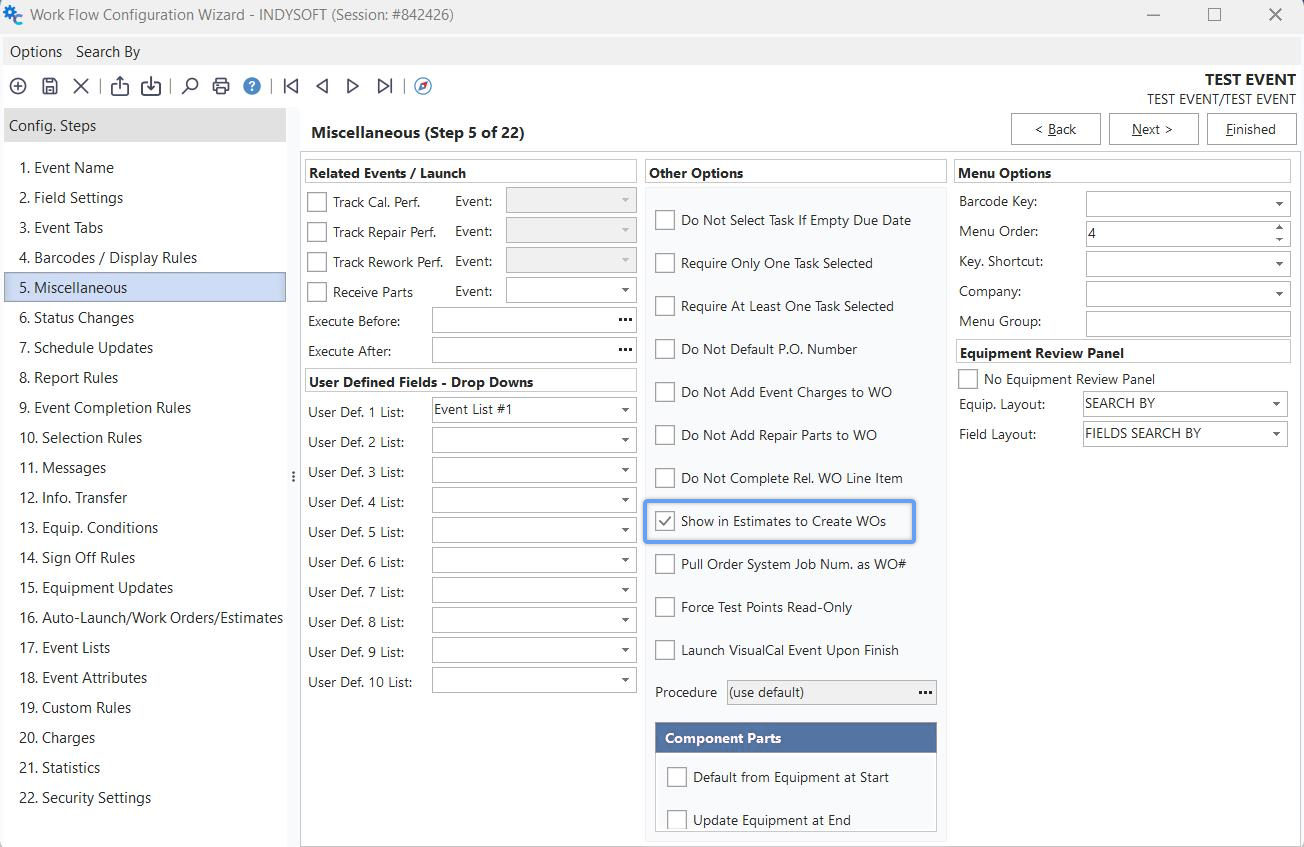The height and width of the screenshot is (847, 1304).
Task: Go to the previous record icon
Action: coord(322,86)
